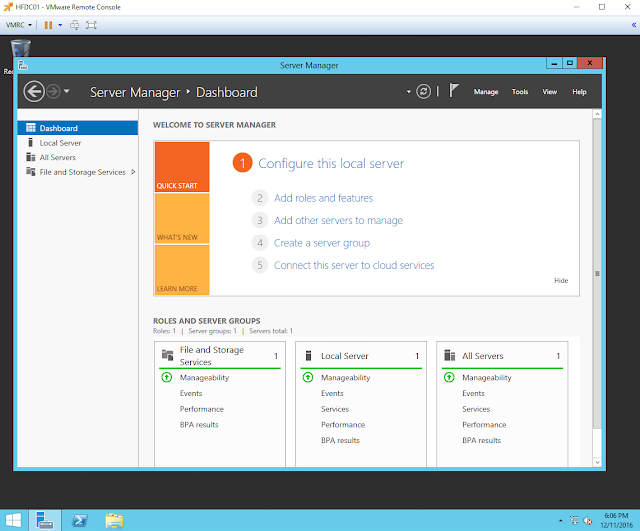
Task: Launch PowerShell from the taskbar
Action: tap(79, 520)
